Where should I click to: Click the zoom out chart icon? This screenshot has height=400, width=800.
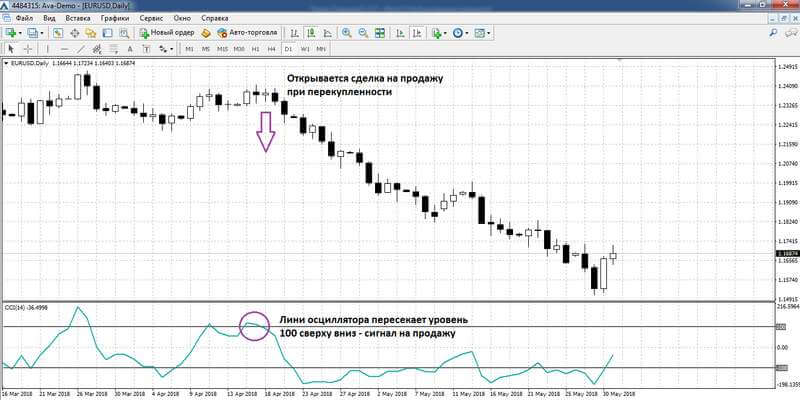(362, 33)
